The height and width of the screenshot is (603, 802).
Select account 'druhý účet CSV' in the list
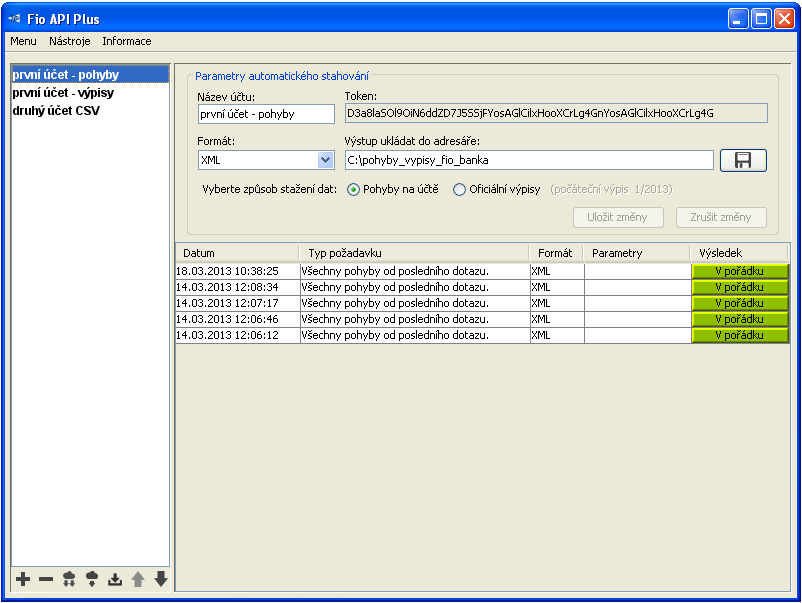[x=90, y=110]
